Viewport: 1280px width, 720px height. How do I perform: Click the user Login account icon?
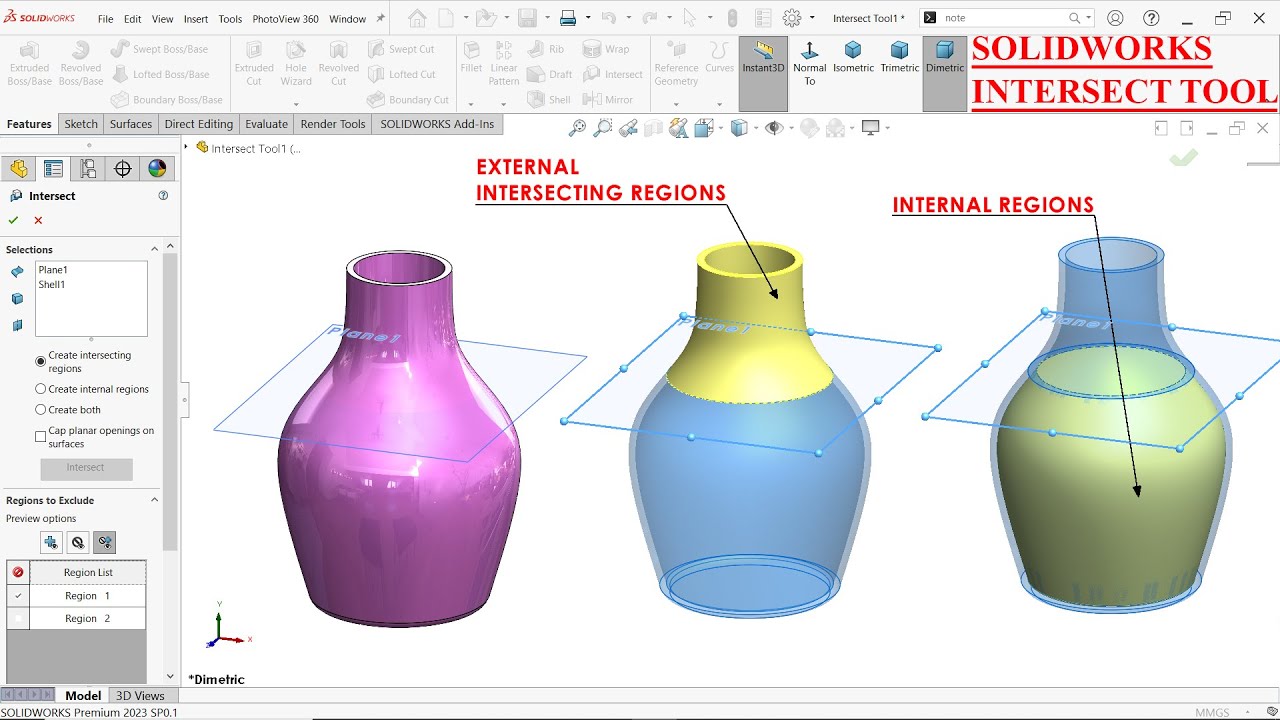click(1115, 18)
